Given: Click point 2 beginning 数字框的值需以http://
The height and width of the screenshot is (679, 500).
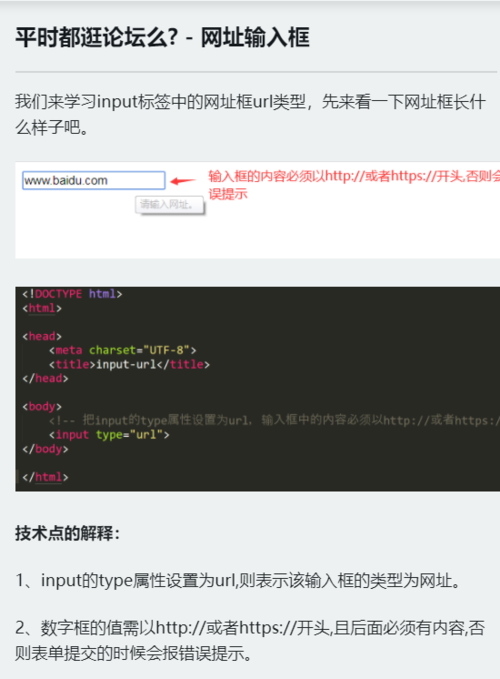Looking at the screenshot, I should (x=250, y=640).
